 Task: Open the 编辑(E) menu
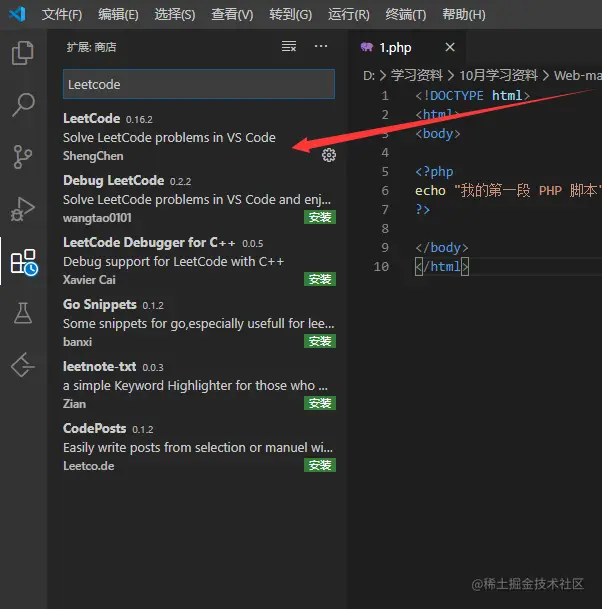pos(118,15)
